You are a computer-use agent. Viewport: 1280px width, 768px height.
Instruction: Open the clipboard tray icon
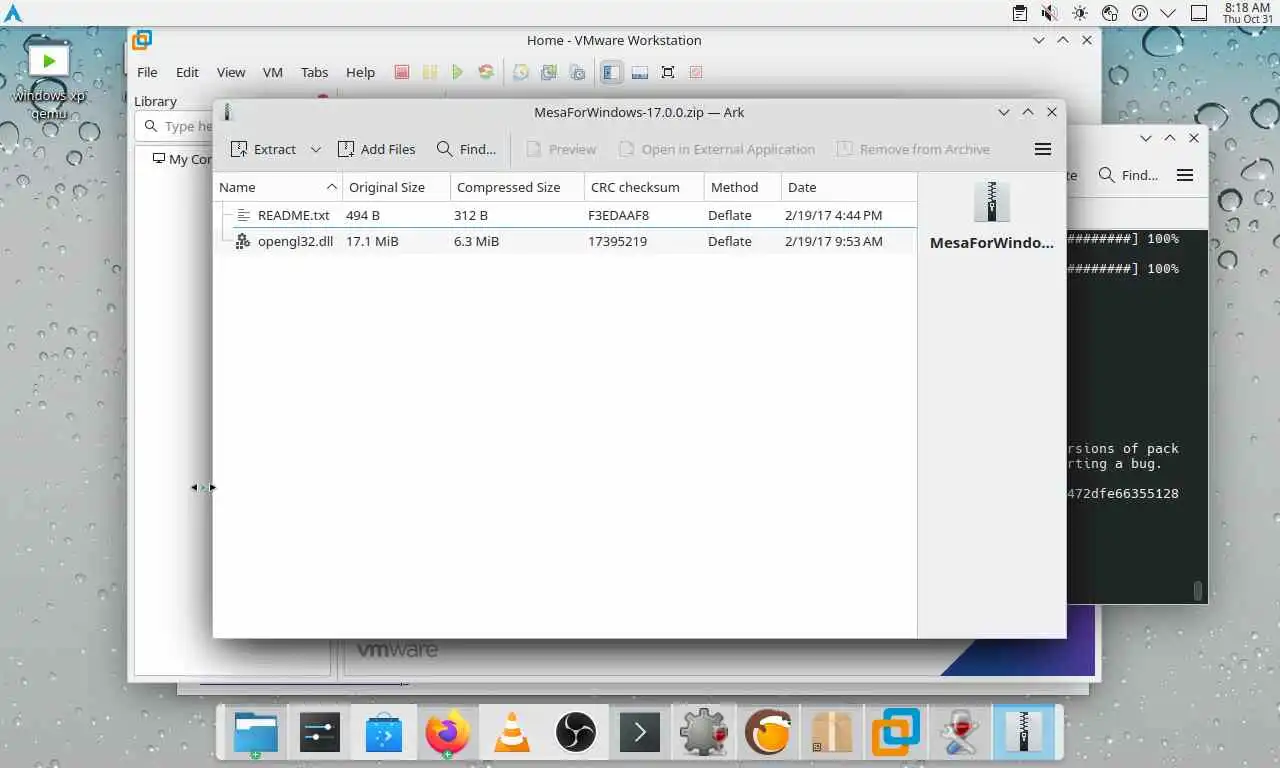click(x=1019, y=13)
